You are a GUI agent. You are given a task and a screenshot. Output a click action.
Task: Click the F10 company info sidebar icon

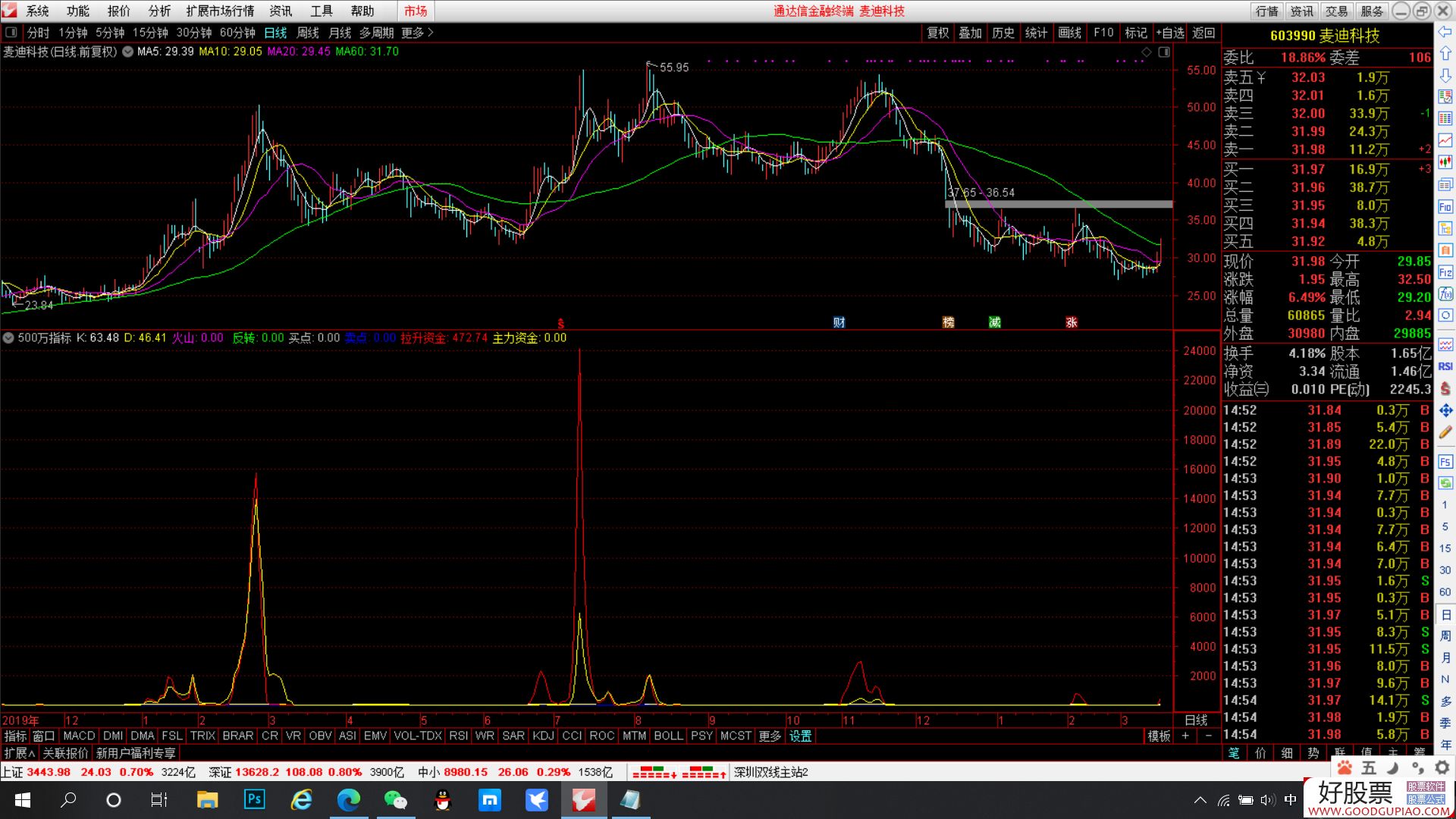click(x=1445, y=206)
